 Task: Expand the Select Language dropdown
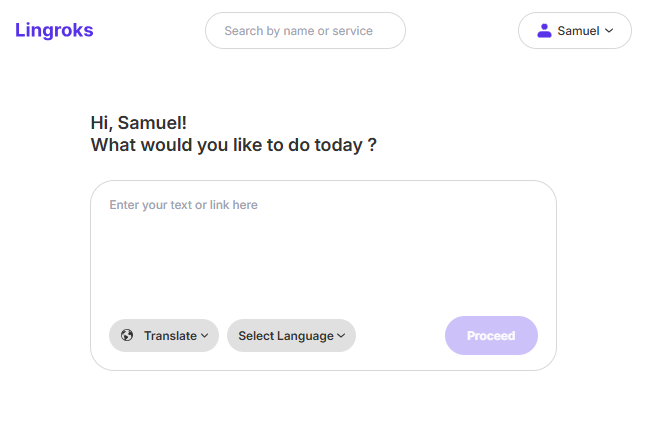(x=291, y=336)
